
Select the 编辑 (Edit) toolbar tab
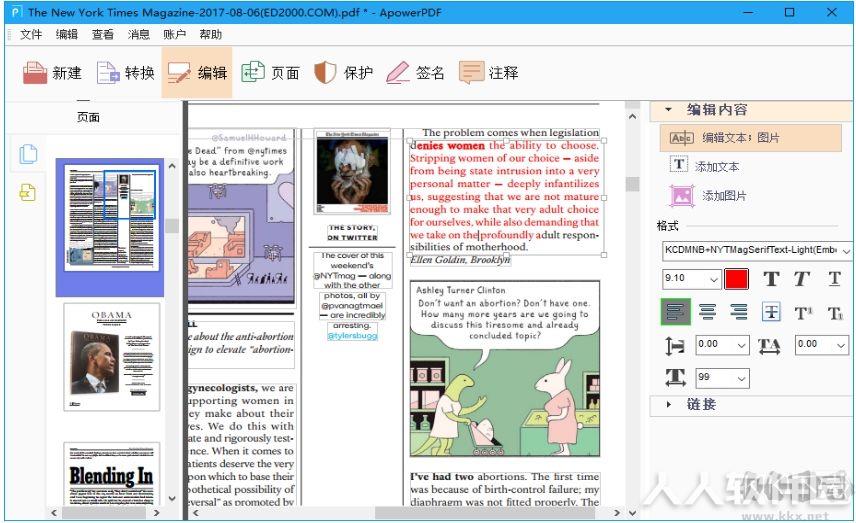coord(197,73)
